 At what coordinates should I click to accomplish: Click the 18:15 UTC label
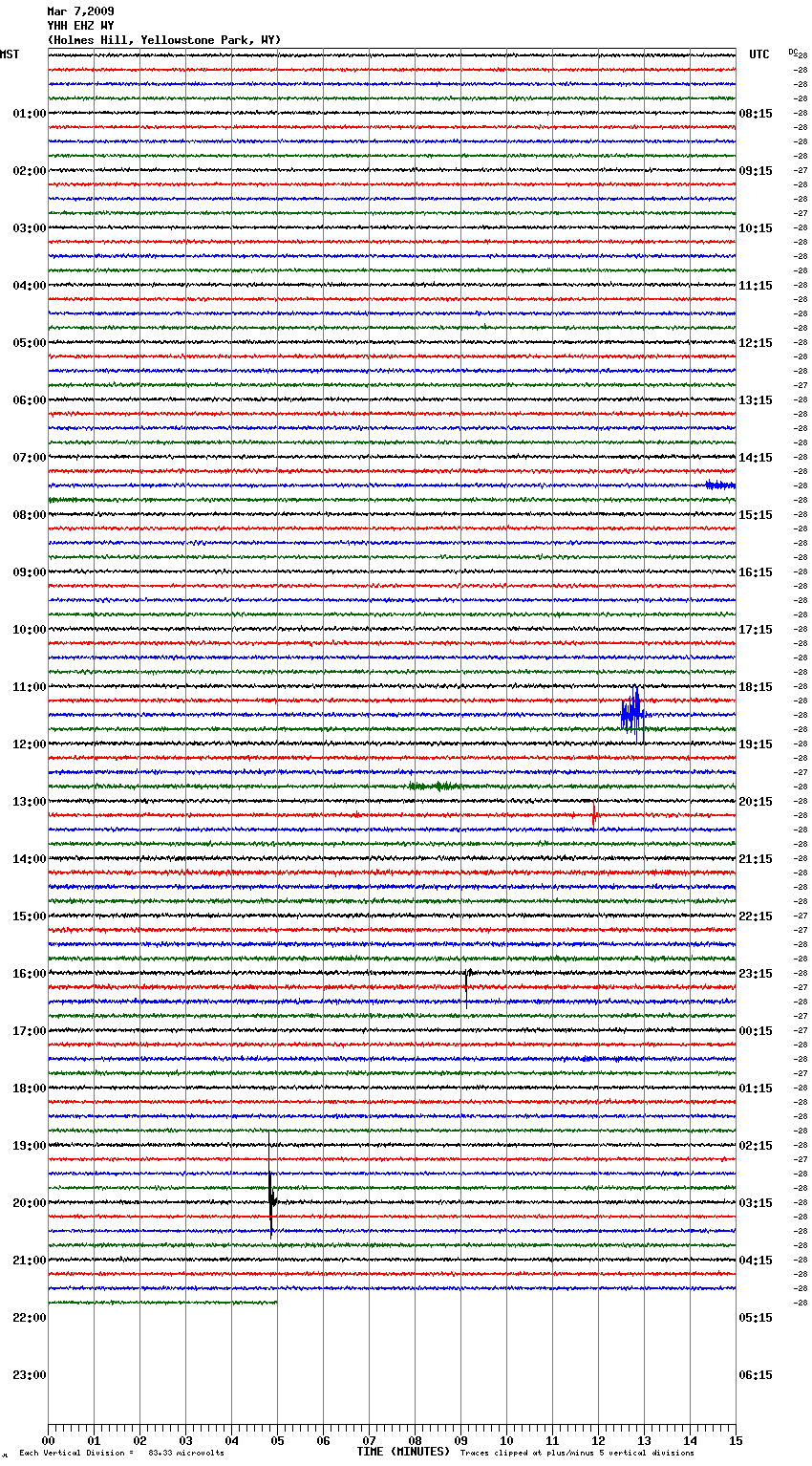tap(756, 687)
